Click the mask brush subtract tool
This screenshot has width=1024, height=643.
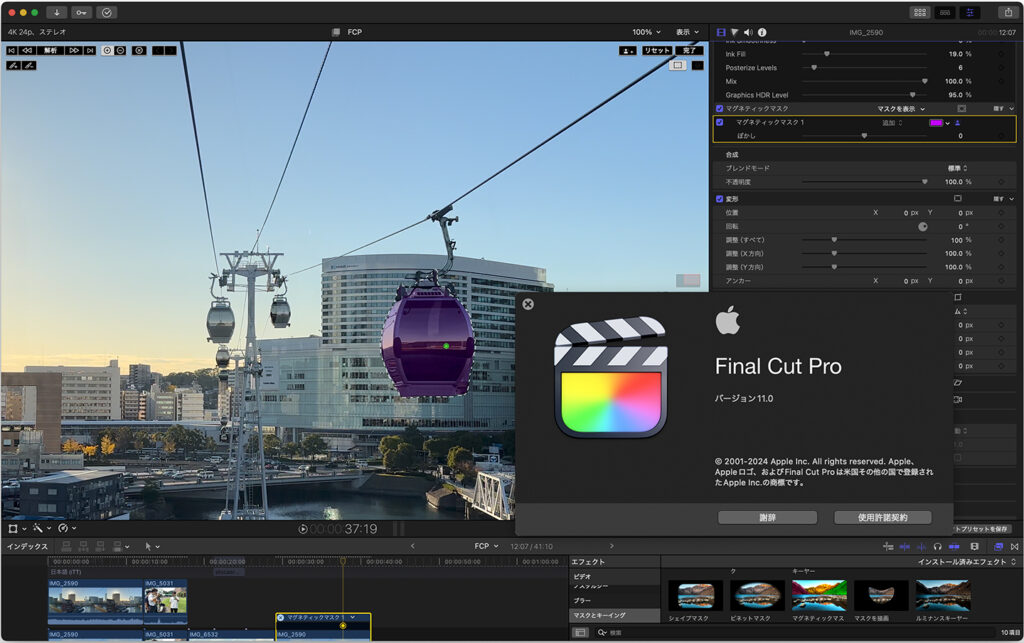click(x=29, y=65)
